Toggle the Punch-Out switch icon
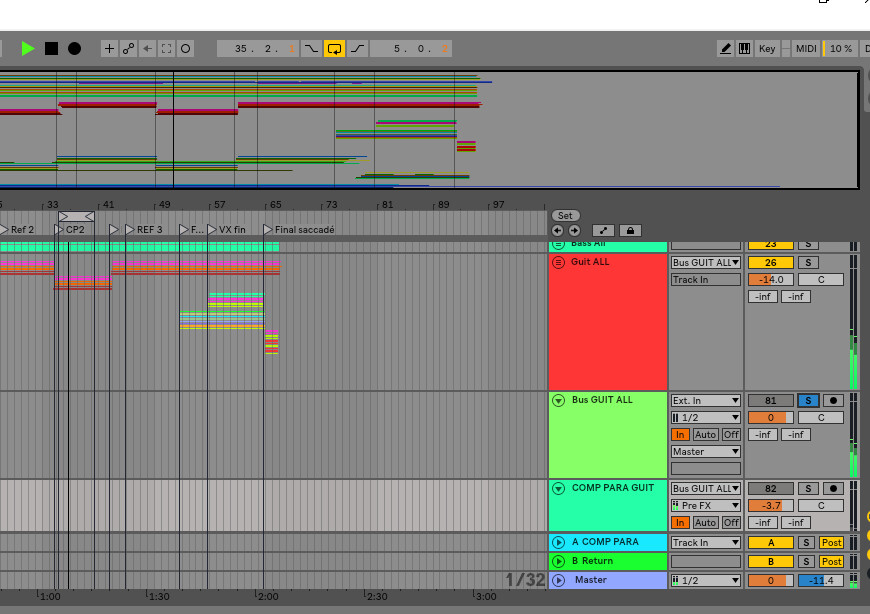870x614 pixels. [x=358, y=49]
